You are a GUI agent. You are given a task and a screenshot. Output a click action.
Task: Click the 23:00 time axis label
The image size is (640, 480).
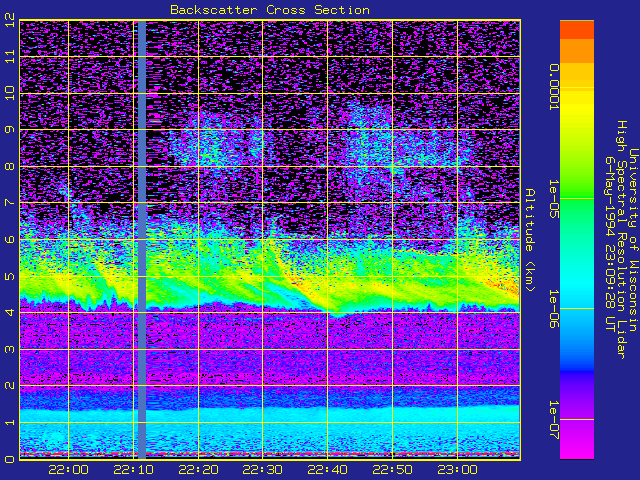coord(458,470)
